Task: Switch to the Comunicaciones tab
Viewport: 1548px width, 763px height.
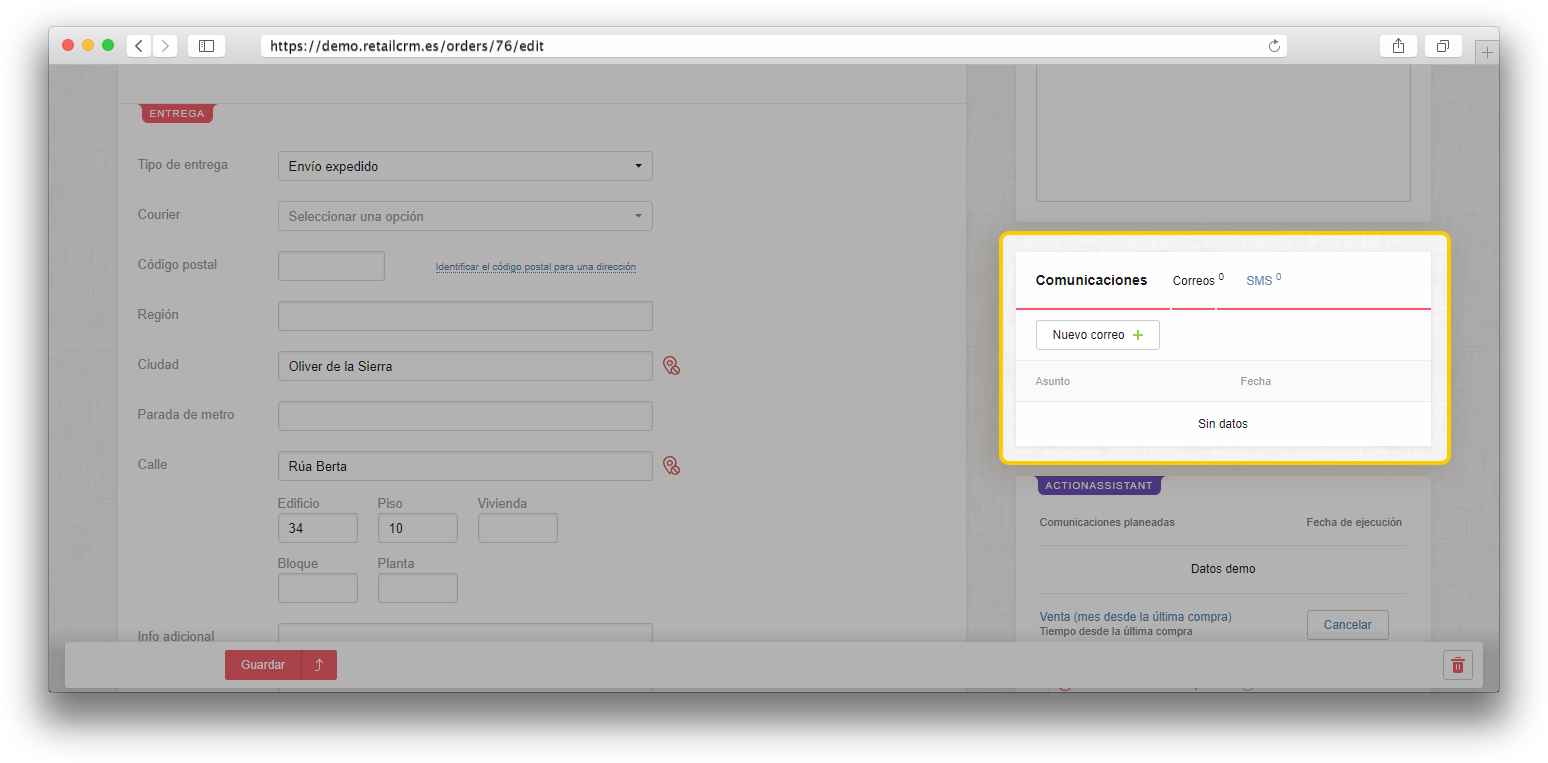Action: click(x=1091, y=280)
